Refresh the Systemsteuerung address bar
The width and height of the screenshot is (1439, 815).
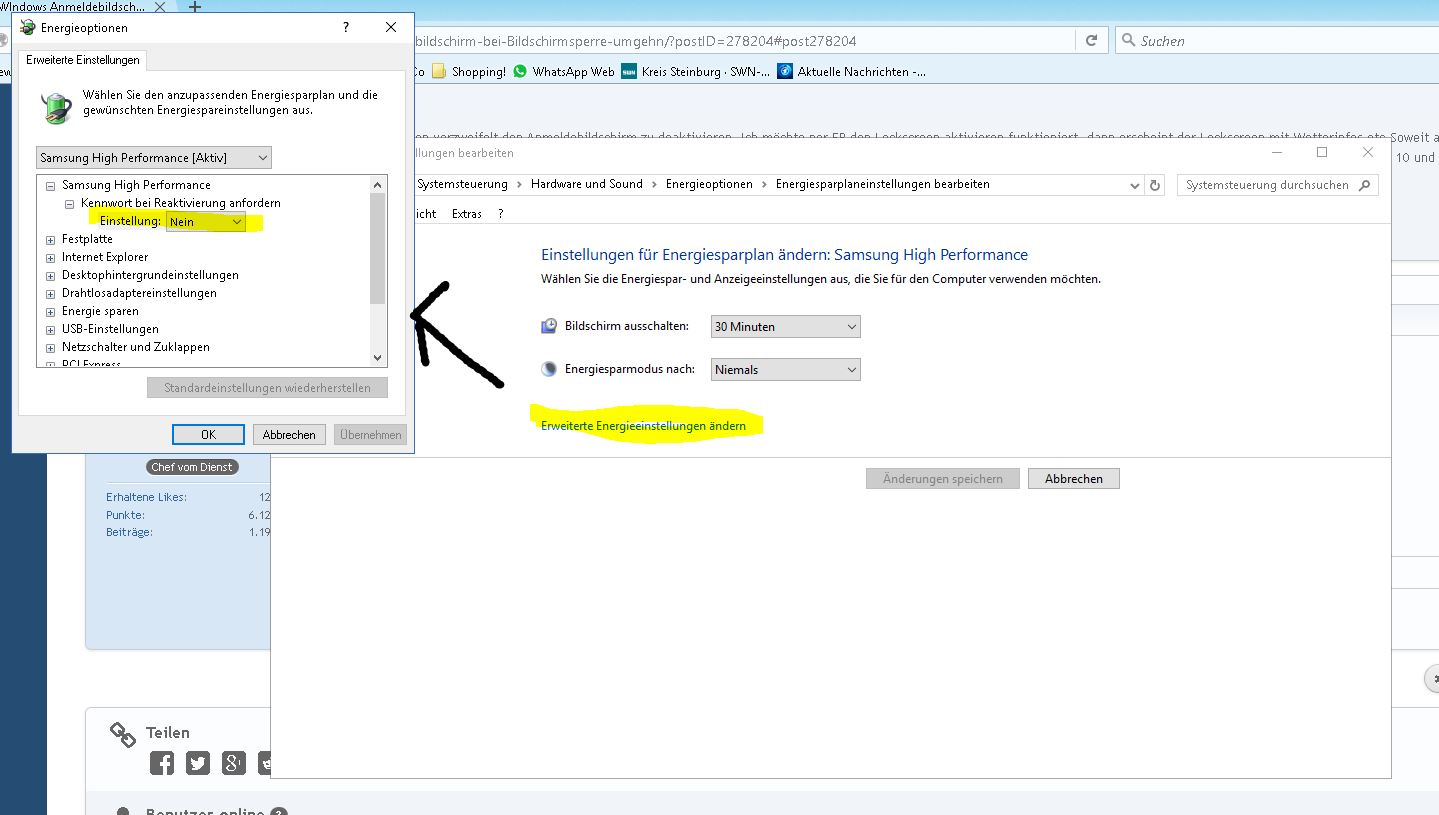[x=1156, y=185]
